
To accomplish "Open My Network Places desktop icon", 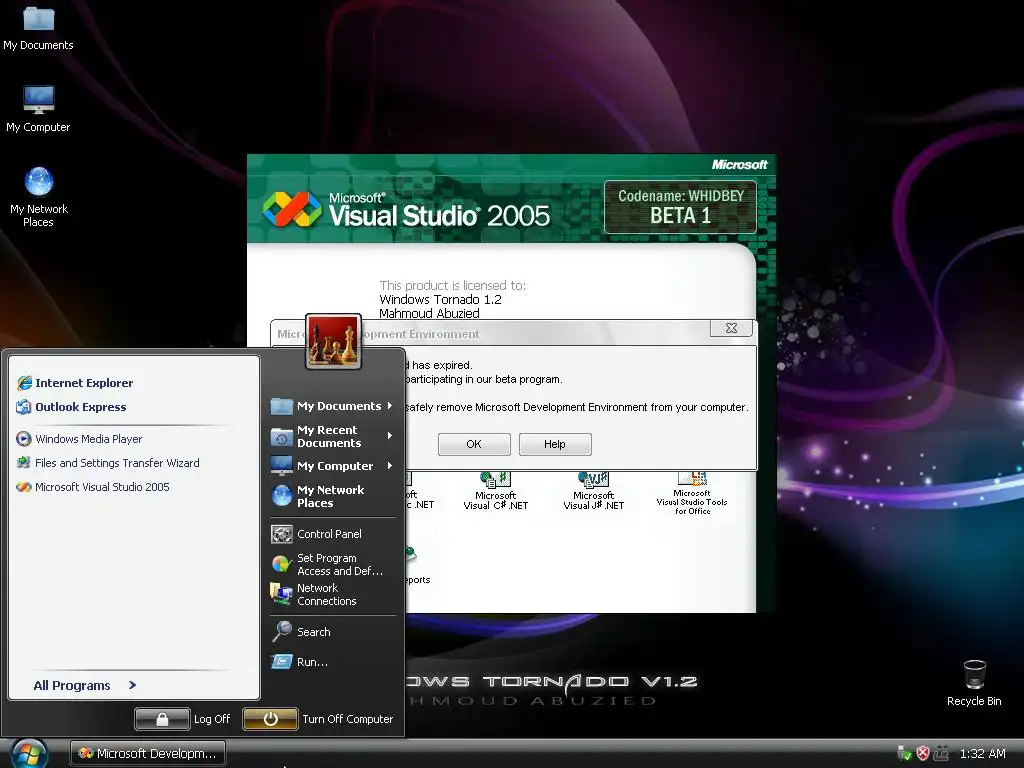I will pos(39,197).
